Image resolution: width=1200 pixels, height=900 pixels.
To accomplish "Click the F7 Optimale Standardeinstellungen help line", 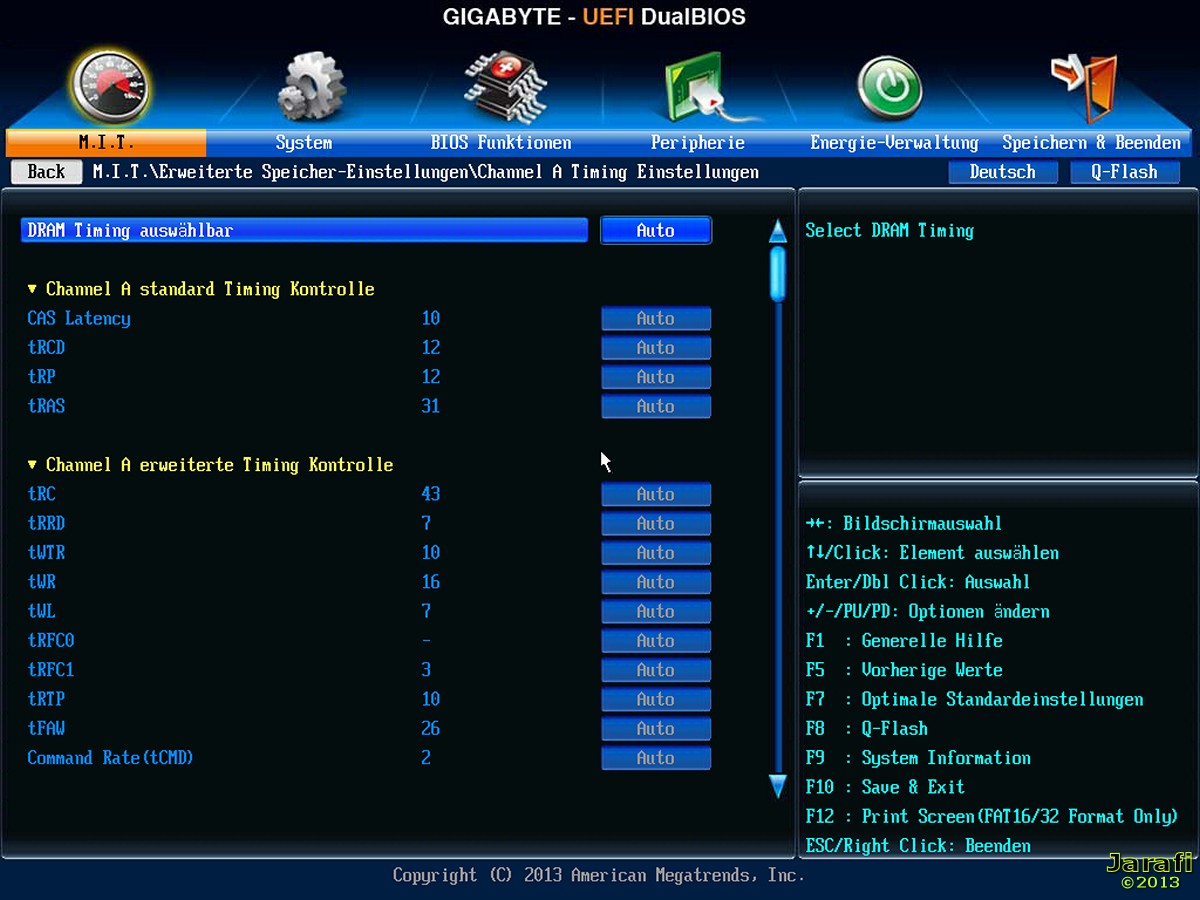I will pyautogui.click(x=974, y=699).
